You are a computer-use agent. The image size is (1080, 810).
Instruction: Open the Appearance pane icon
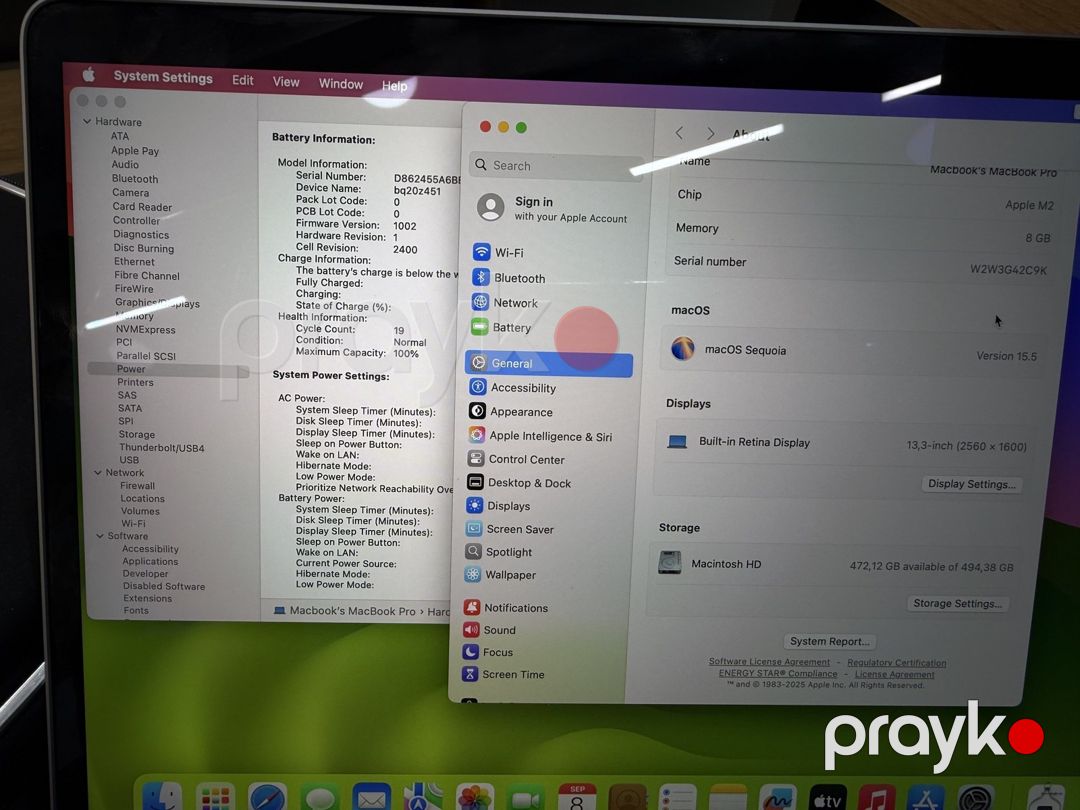[x=477, y=411]
